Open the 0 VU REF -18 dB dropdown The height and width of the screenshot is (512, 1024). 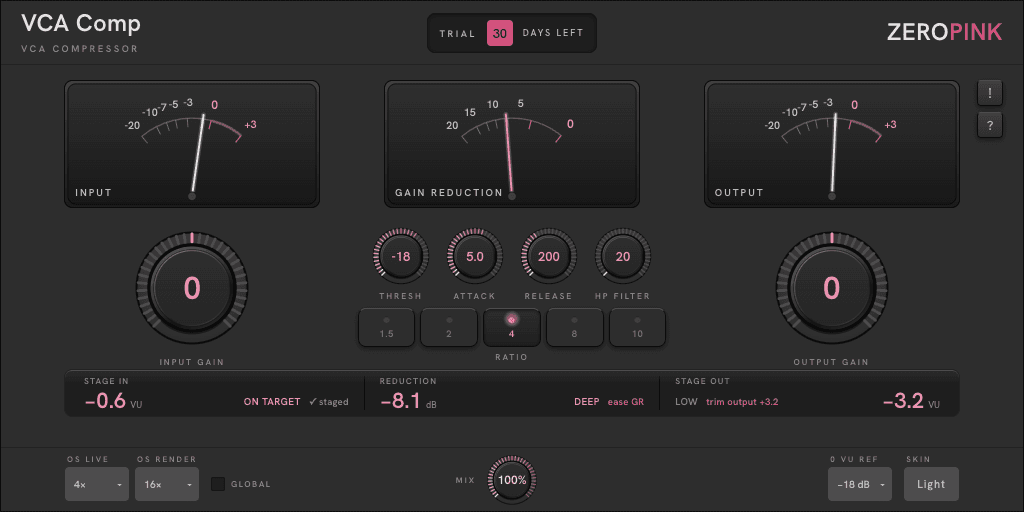pos(859,485)
